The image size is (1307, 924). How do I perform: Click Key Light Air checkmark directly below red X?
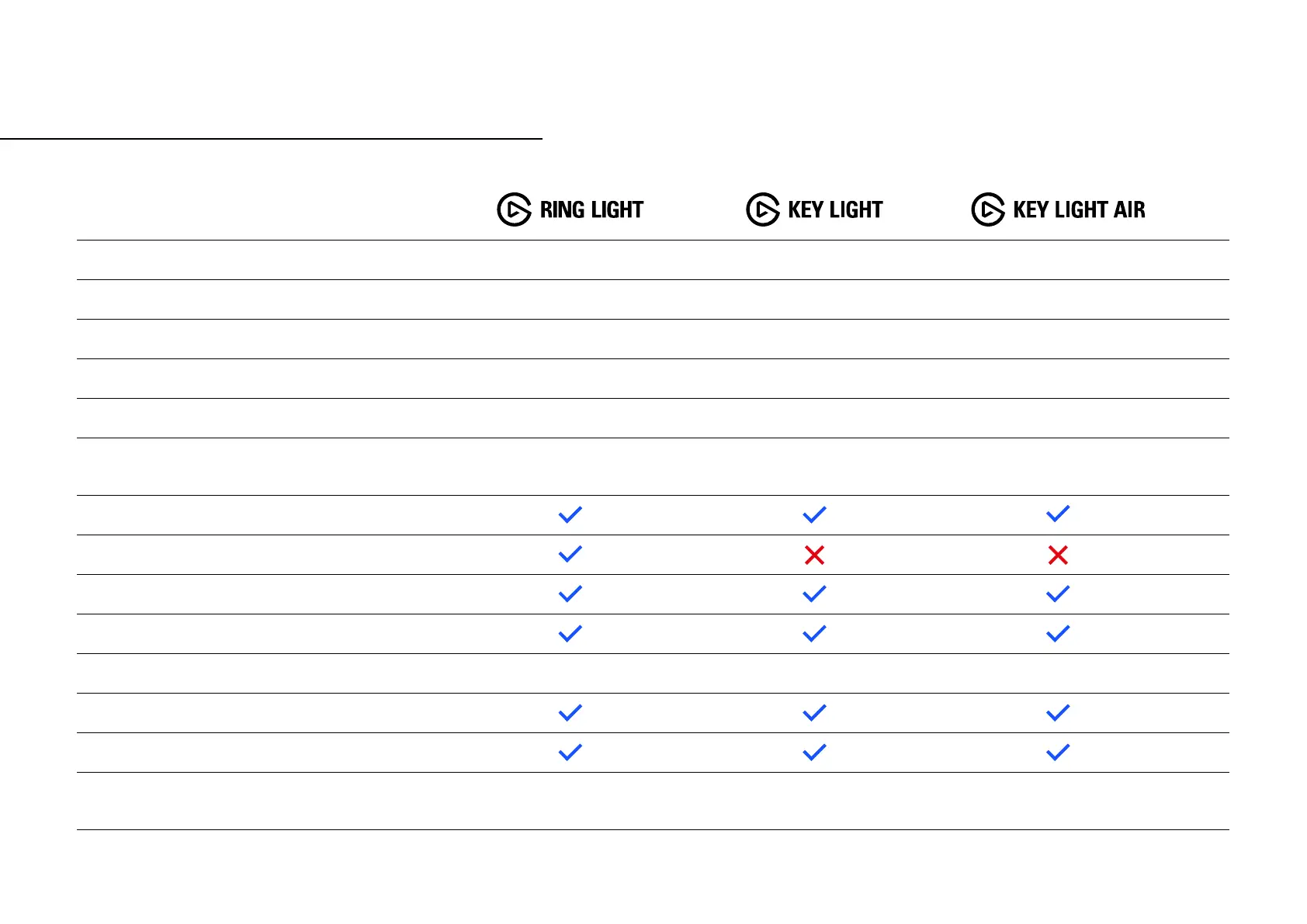click(x=1058, y=594)
